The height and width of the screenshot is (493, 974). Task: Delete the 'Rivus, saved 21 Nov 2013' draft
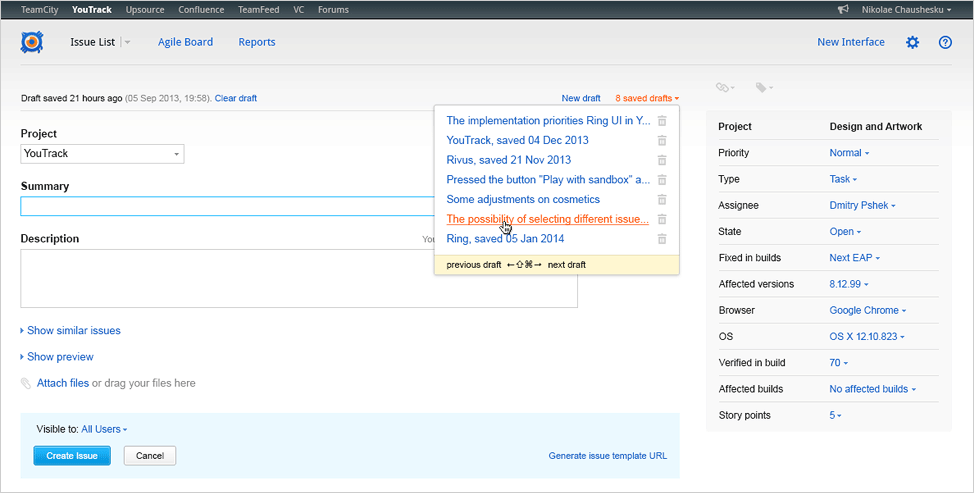pyautogui.click(x=662, y=160)
